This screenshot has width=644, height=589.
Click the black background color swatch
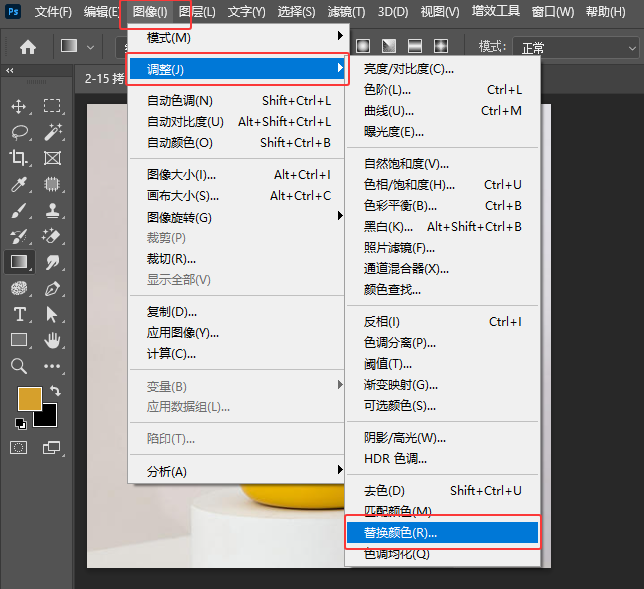[x=48, y=418]
